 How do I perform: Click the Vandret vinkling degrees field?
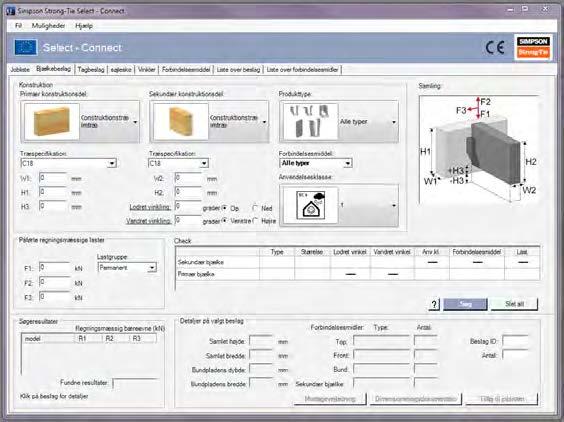point(188,220)
